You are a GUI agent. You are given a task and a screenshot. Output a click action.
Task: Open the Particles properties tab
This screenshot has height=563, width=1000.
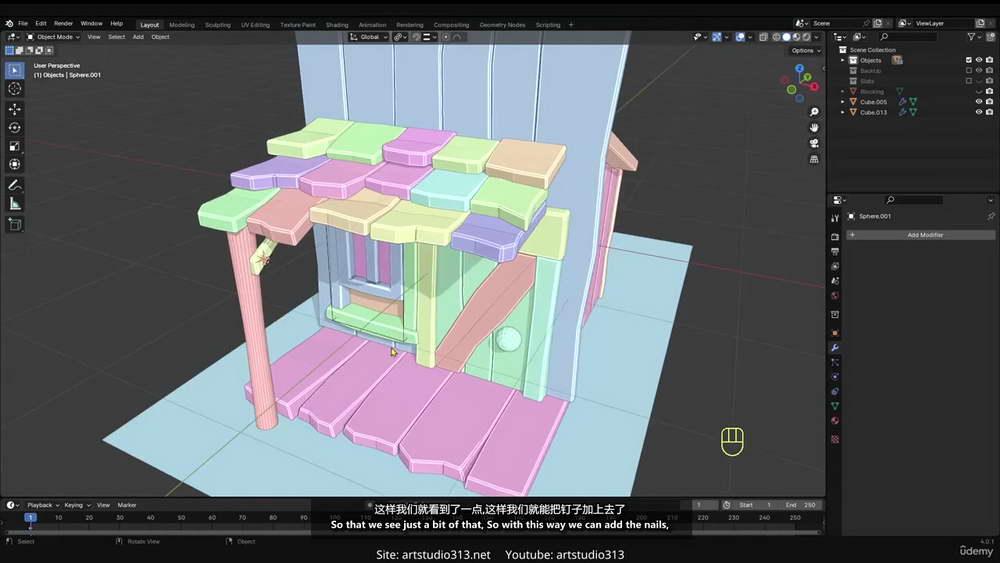coord(835,362)
